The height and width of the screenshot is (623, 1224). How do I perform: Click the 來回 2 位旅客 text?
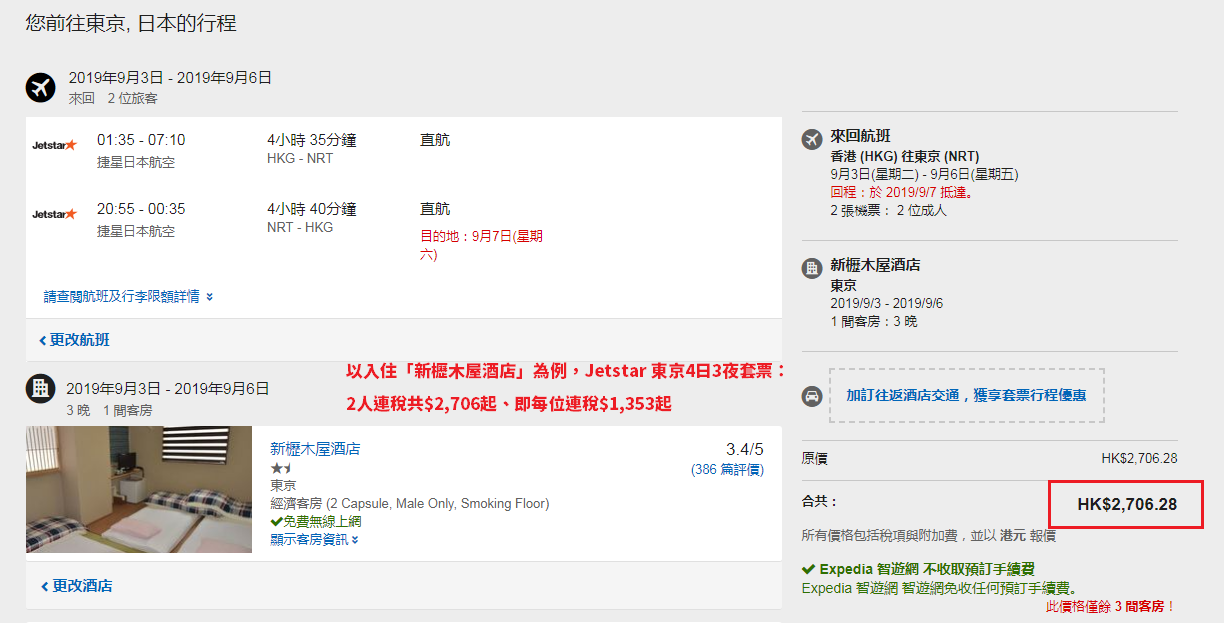point(113,99)
